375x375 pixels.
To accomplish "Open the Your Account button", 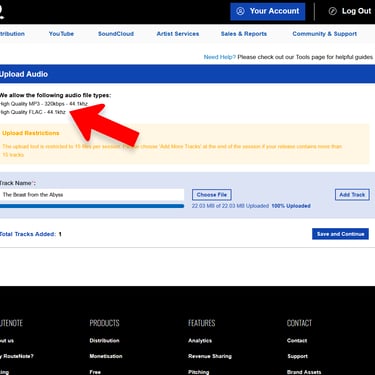I will (268, 11).
